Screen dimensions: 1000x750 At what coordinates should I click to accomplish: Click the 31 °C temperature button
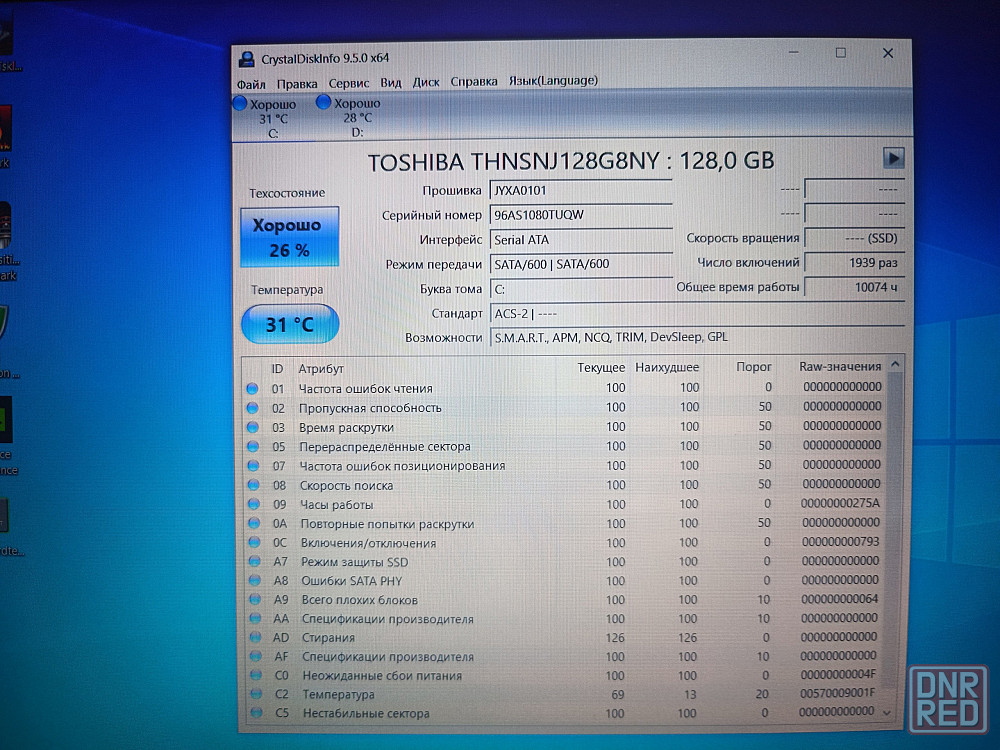click(x=290, y=324)
